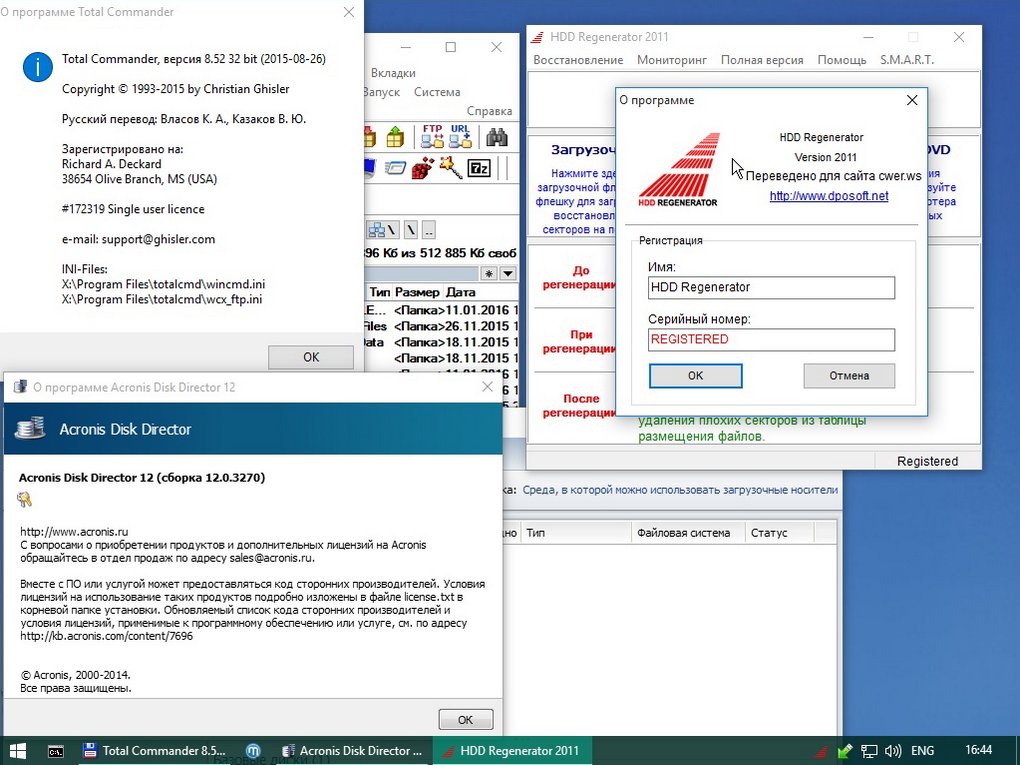Click the Серийный номер field
The image size is (1020, 765).
point(771,340)
